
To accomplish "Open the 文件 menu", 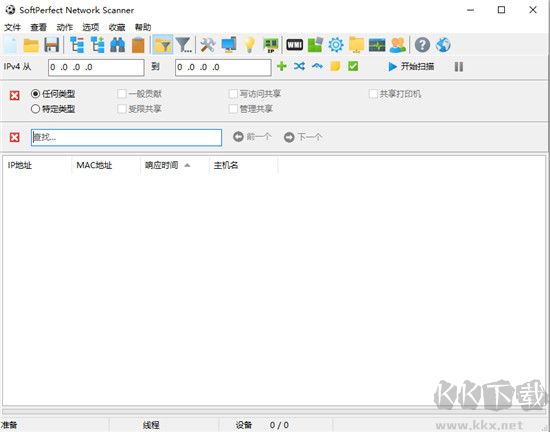I will pyautogui.click(x=12, y=27).
